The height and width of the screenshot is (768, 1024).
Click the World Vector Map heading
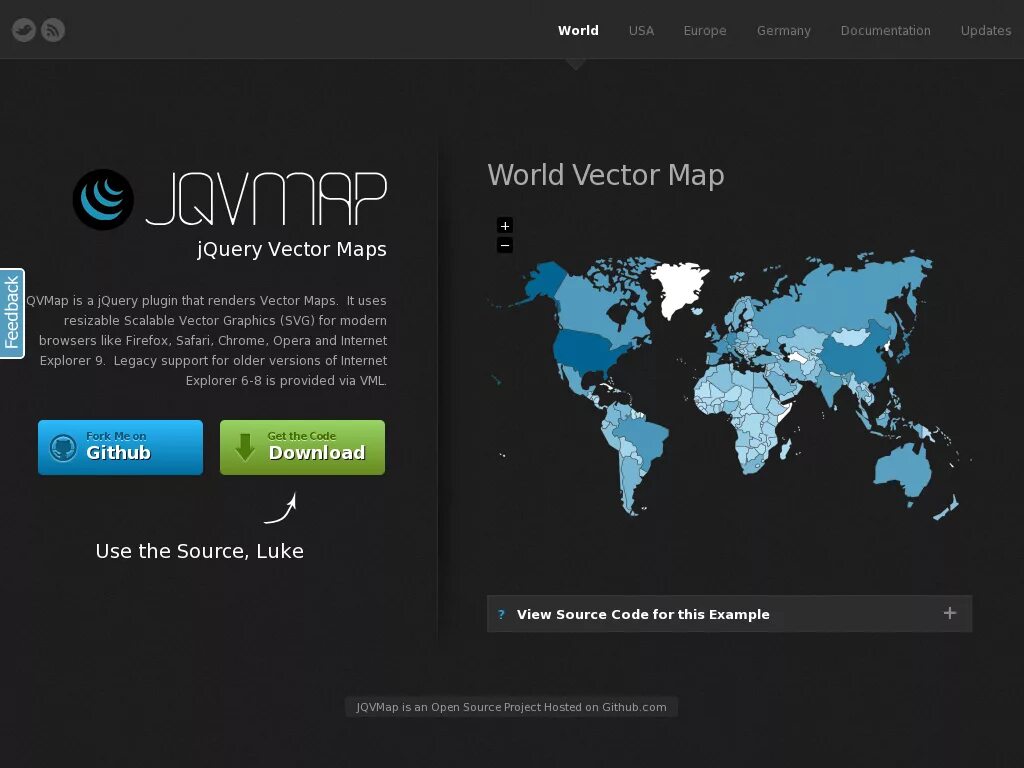click(x=606, y=175)
